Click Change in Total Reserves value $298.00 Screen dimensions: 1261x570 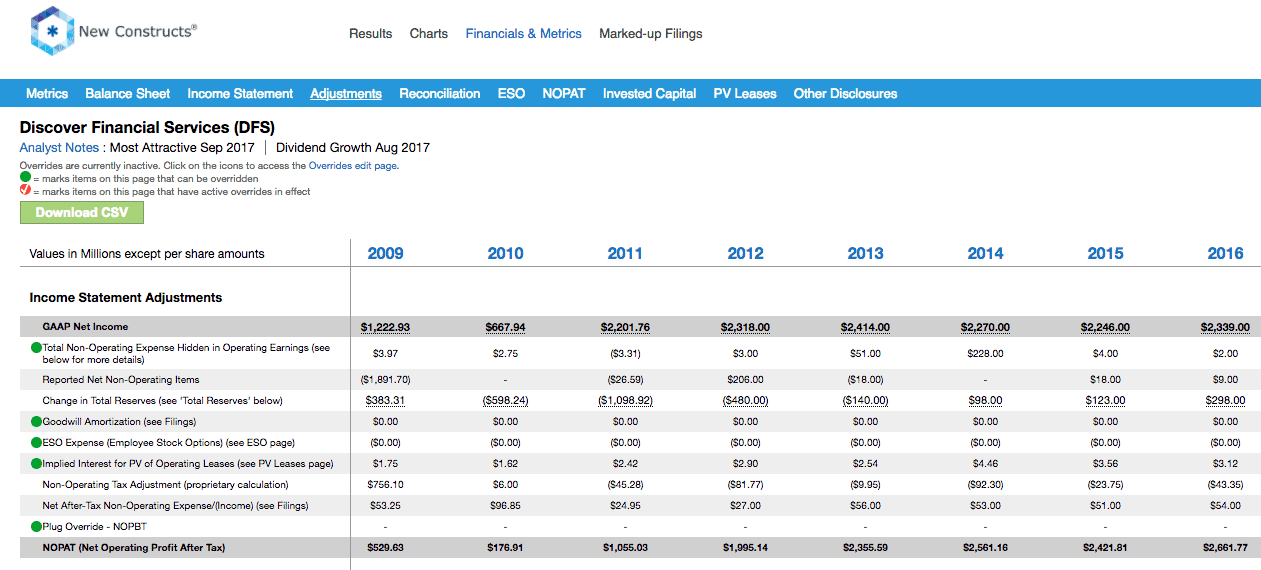[x=1225, y=400]
